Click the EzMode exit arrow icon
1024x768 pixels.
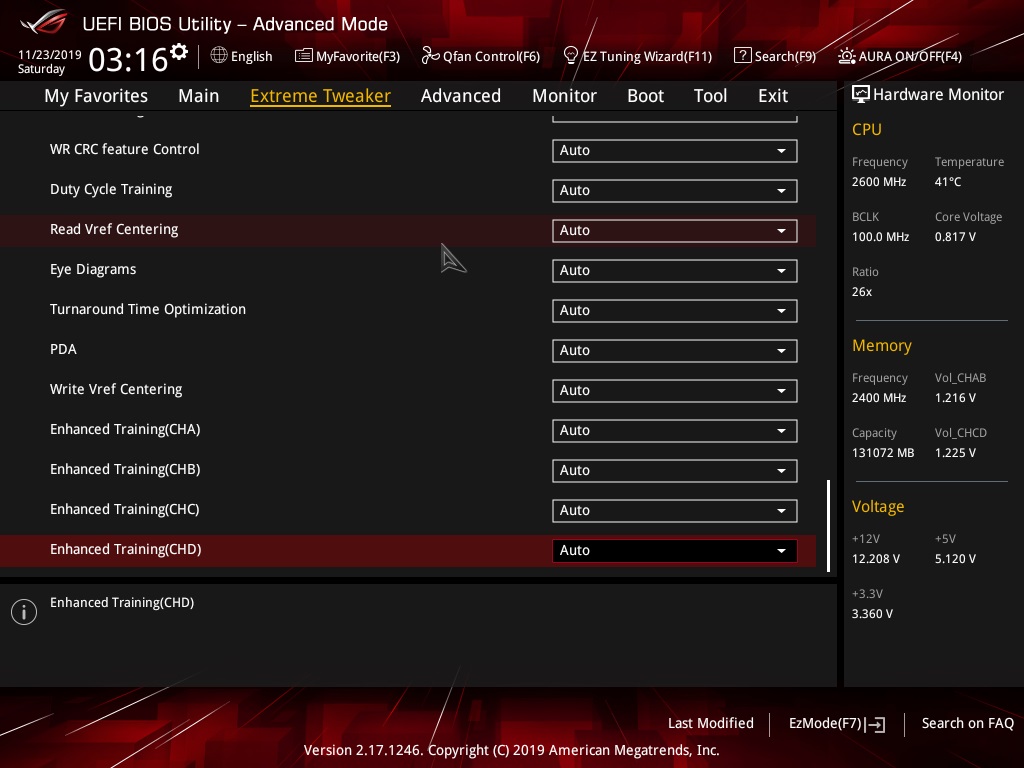click(x=875, y=724)
